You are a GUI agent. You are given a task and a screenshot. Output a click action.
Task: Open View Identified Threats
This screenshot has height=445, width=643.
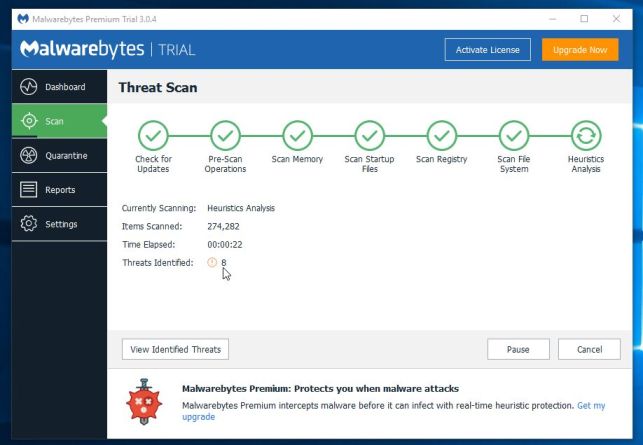point(175,349)
